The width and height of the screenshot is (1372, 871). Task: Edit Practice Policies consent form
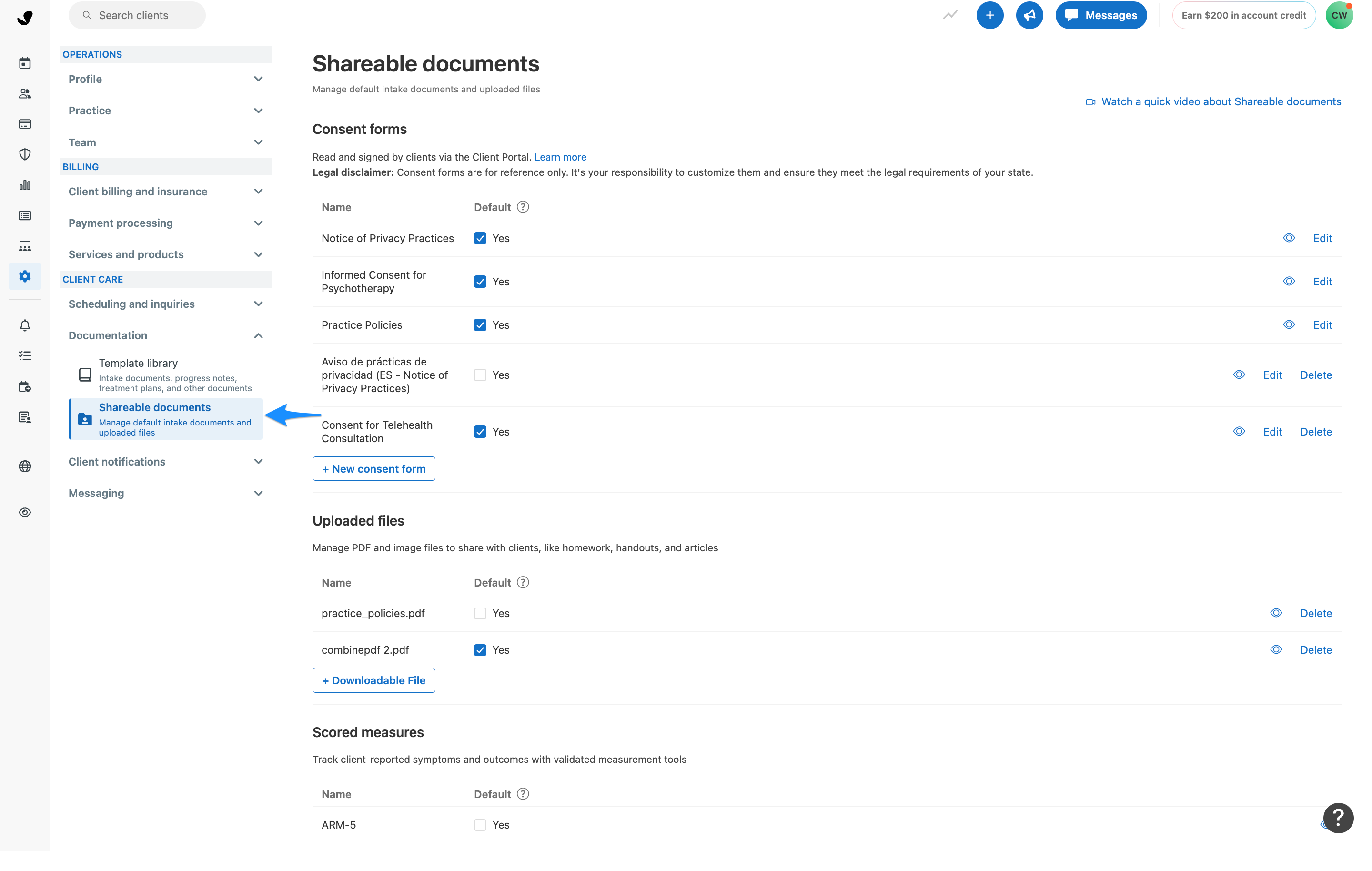(1322, 325)
